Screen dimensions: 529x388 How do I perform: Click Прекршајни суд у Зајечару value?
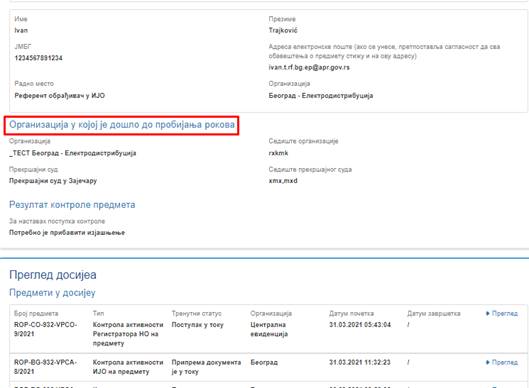(53, 181)
